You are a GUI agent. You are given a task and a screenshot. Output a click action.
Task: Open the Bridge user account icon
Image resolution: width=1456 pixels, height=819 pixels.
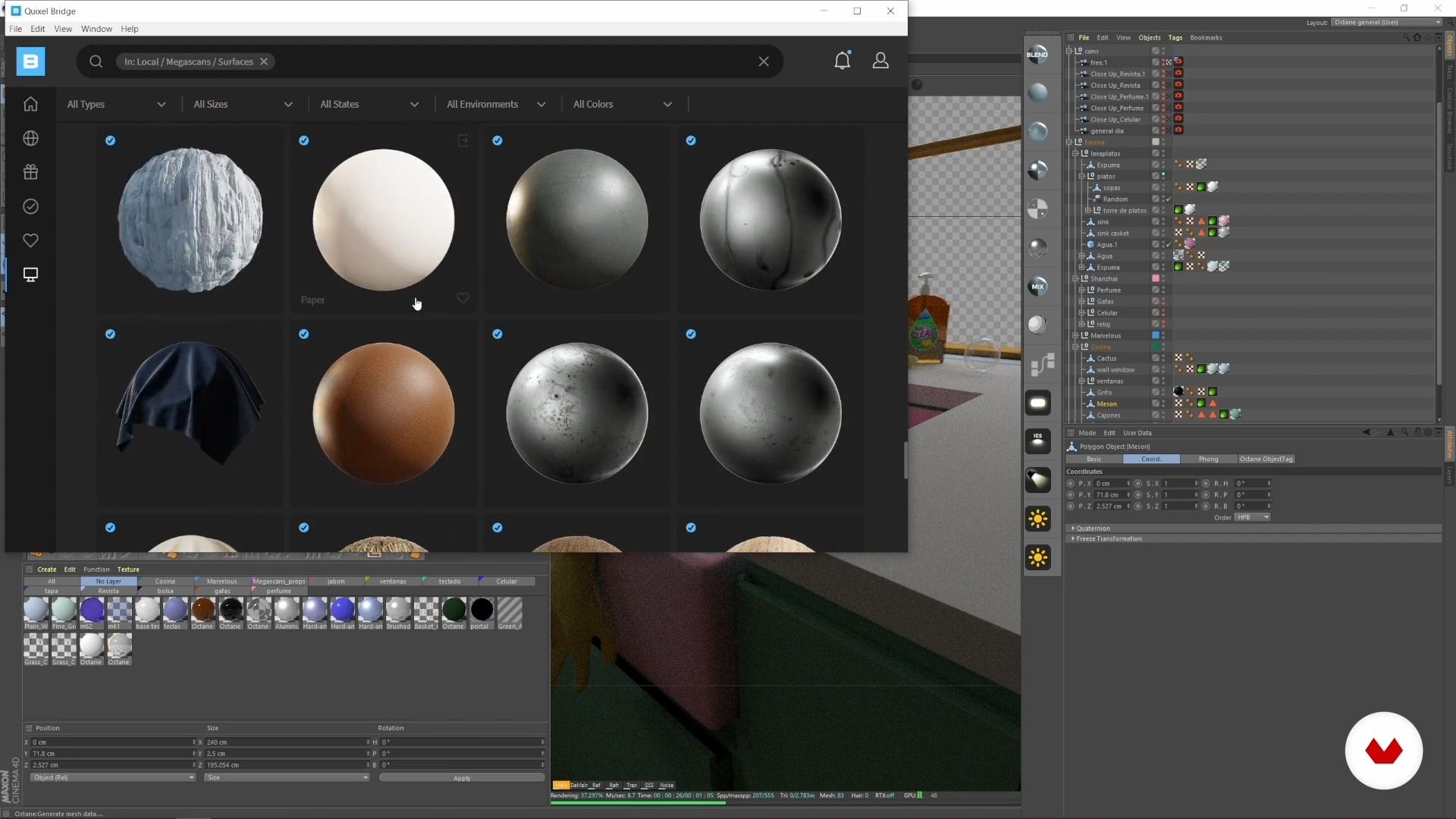pos(880,61)
